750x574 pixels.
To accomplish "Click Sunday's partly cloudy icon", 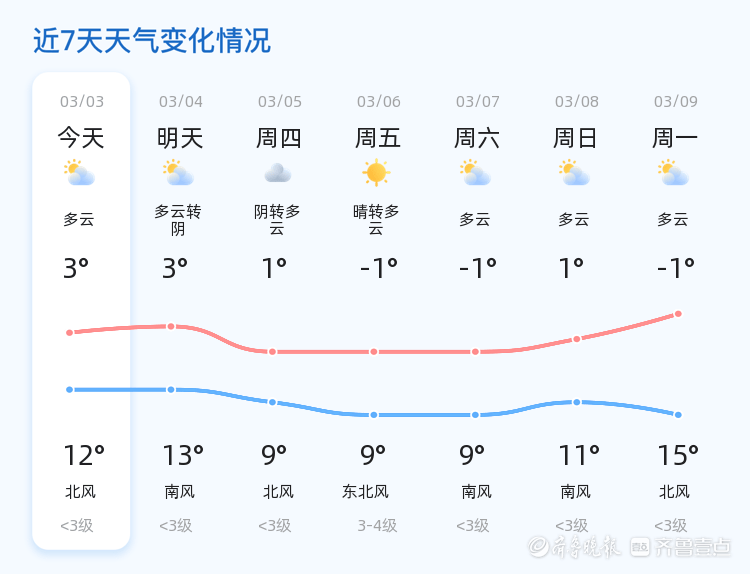I will pyautogui.click(x=574, y=174).
